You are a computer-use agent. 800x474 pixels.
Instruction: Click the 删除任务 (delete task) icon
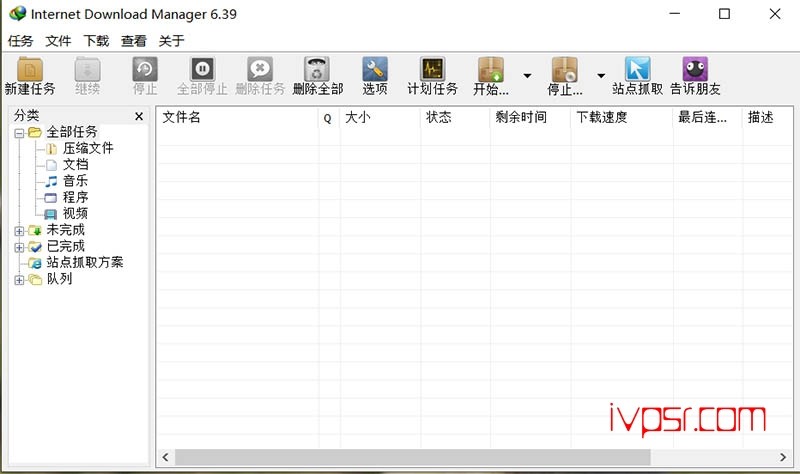[260, 69]
